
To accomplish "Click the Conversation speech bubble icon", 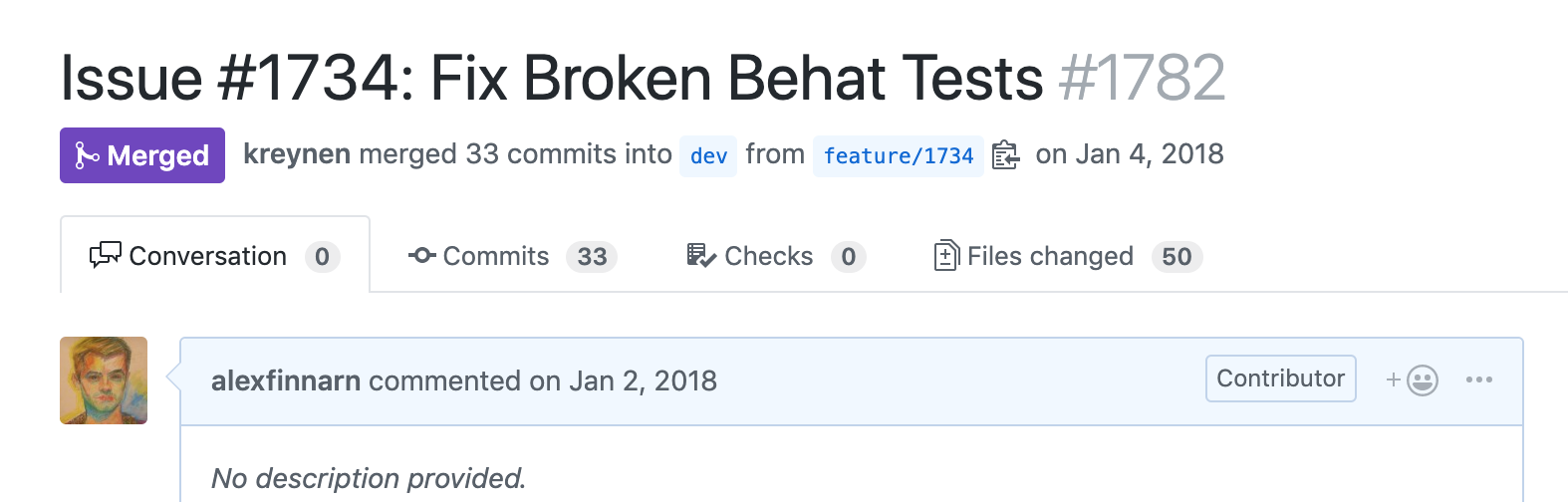I will tap(105, 256).
